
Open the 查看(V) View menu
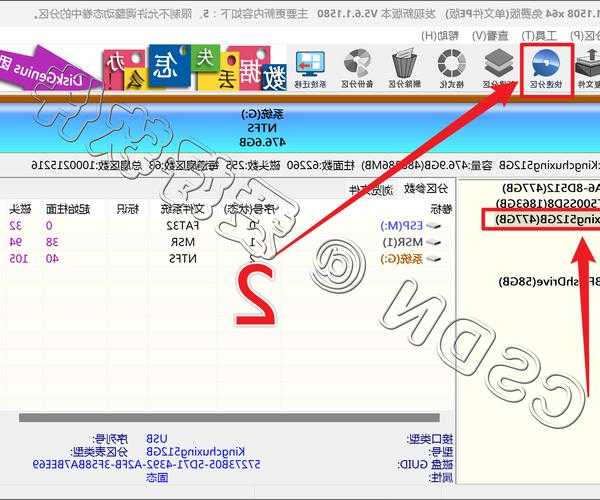pos(490,36)
